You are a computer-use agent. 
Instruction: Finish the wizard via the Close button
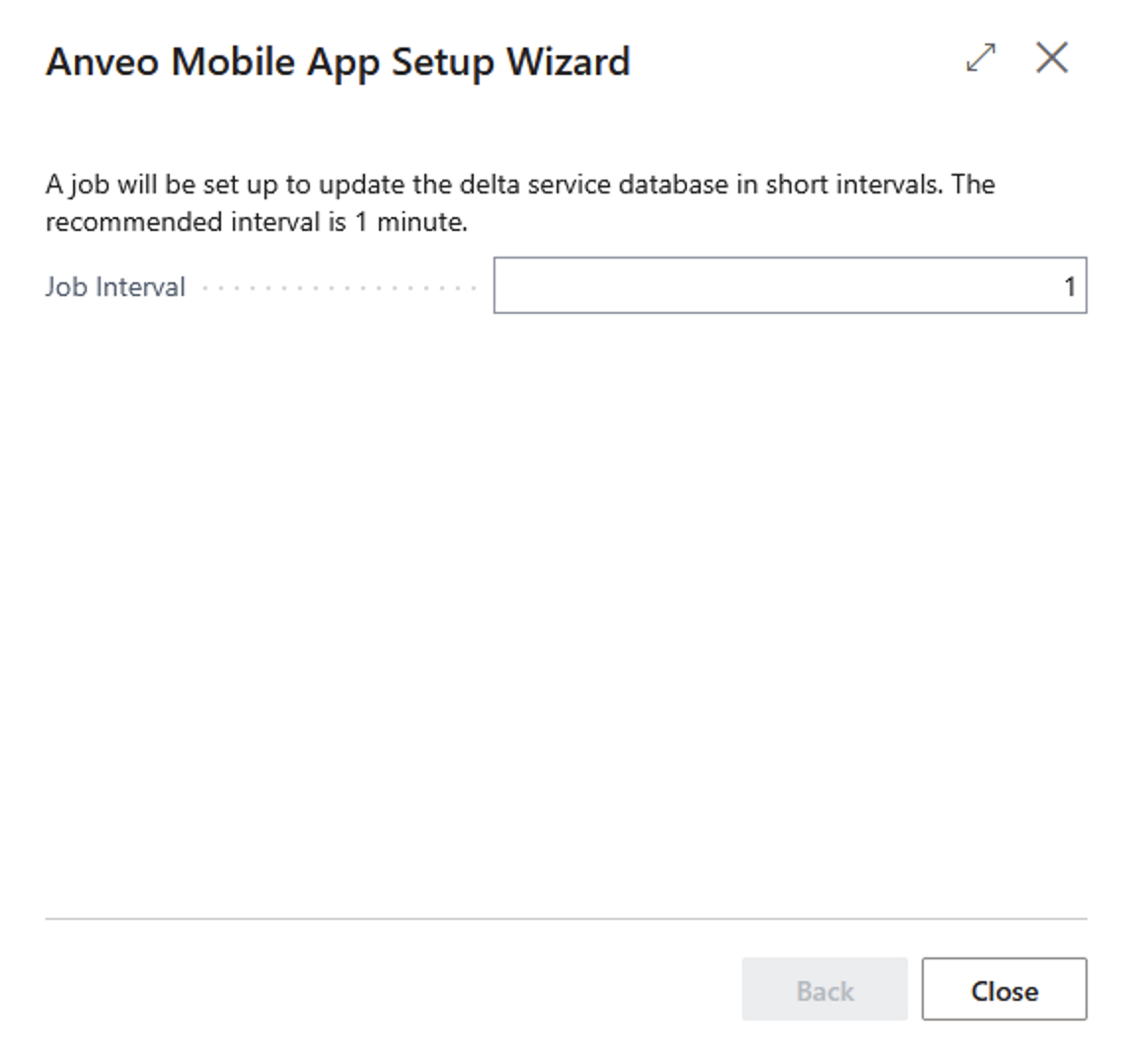tap(1004, 989)
